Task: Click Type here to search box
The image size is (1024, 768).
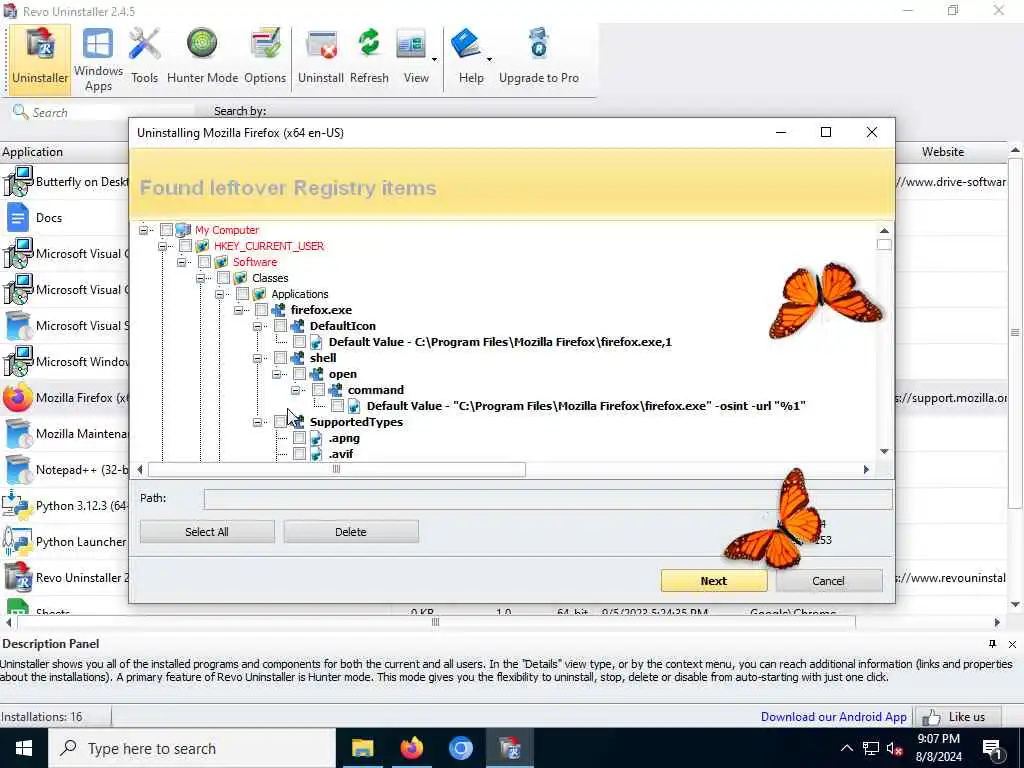Action: pos(192,748)
